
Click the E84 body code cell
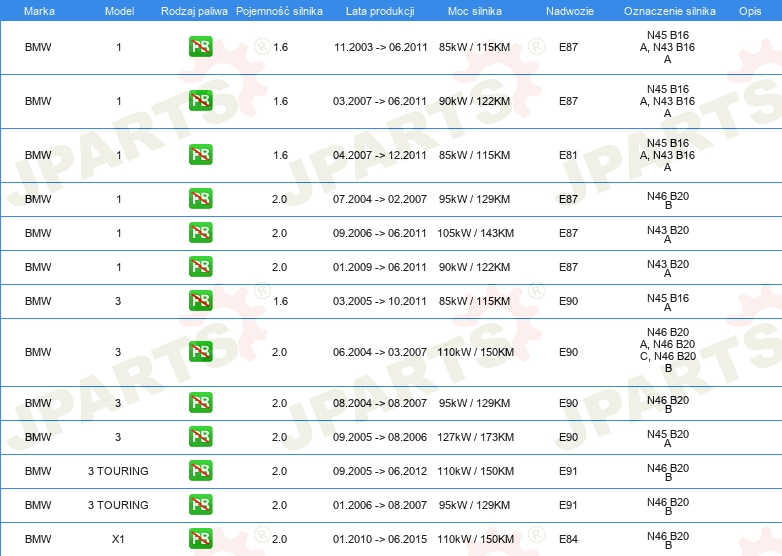coord(568,539)
